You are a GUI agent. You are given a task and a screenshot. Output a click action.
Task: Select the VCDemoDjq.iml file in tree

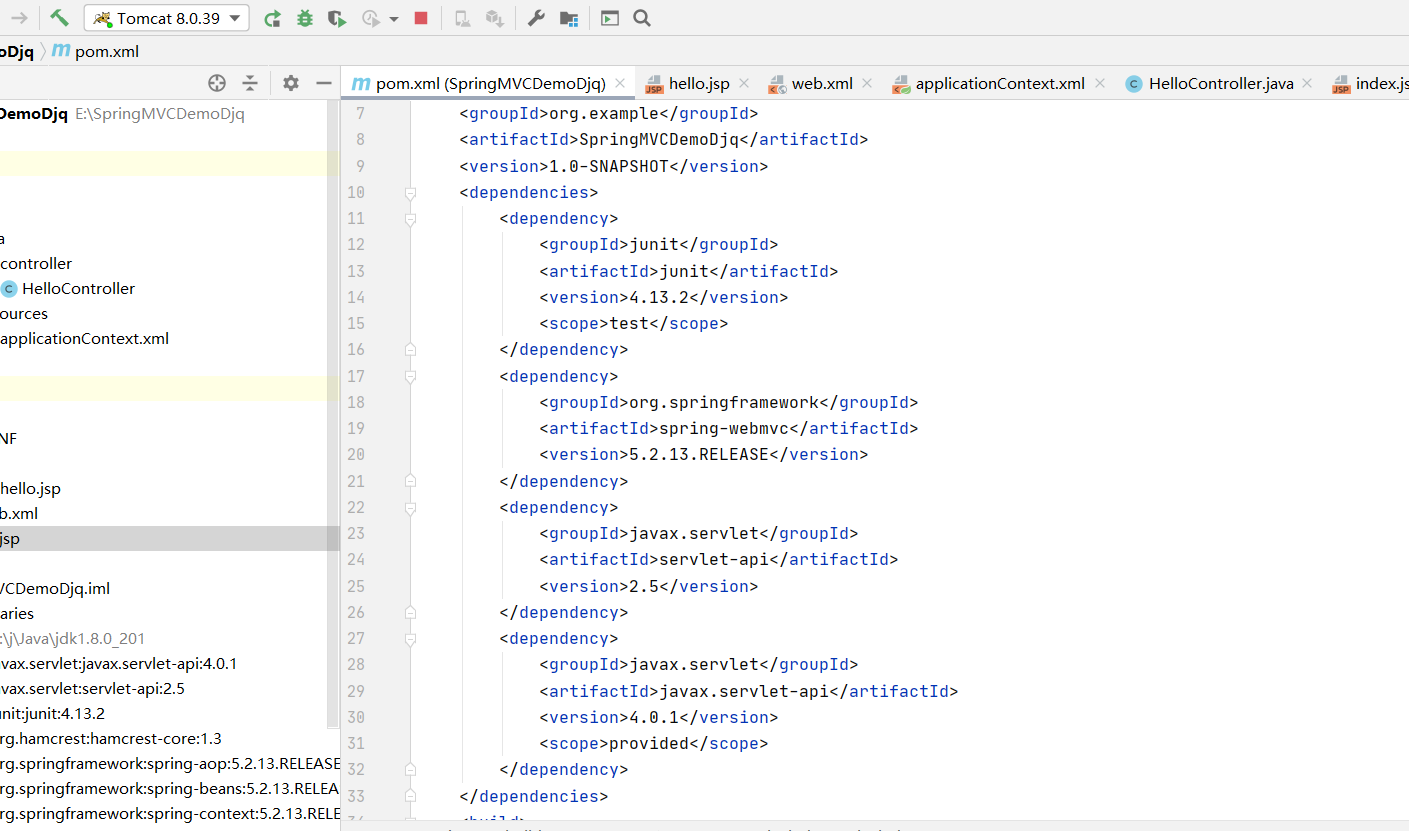point(55,588)
